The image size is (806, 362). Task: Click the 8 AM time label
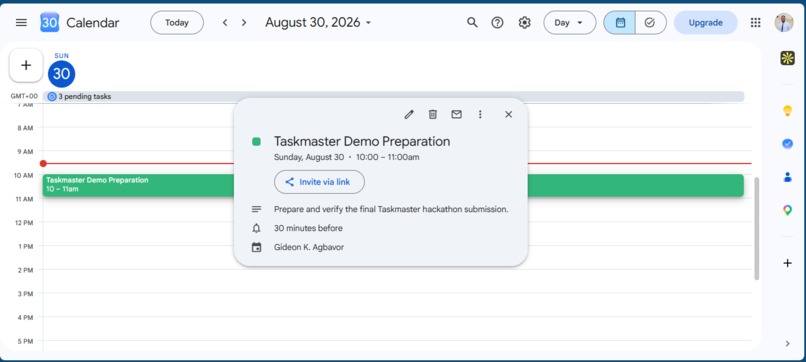click(x=25, y=128)
